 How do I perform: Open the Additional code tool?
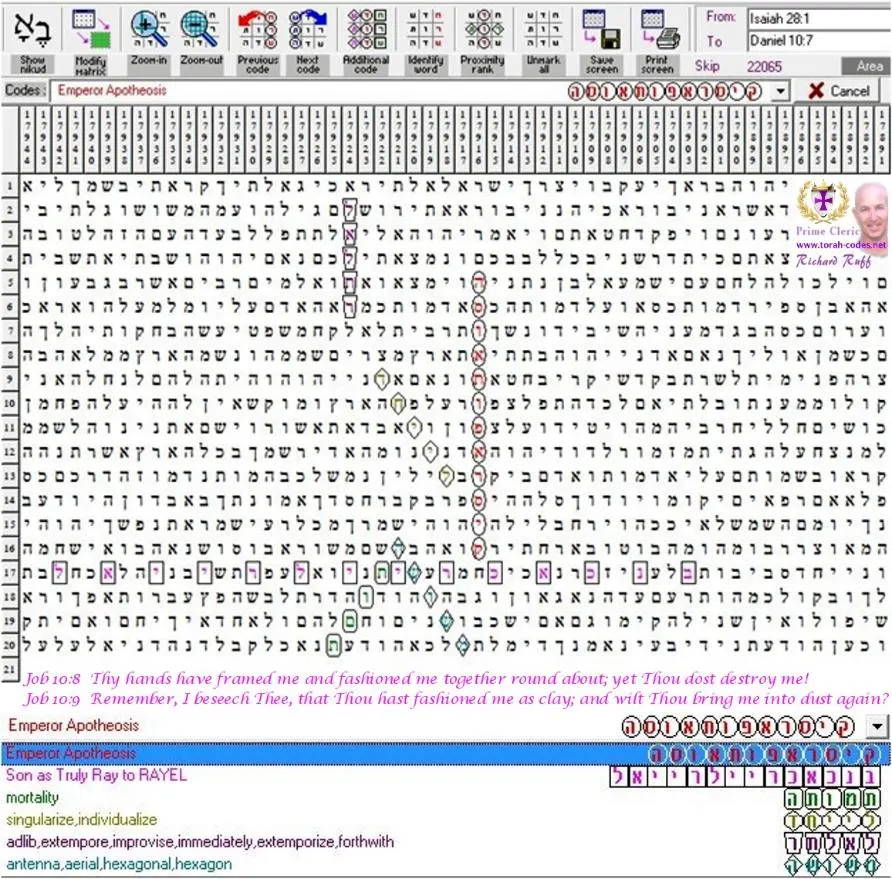366,28
